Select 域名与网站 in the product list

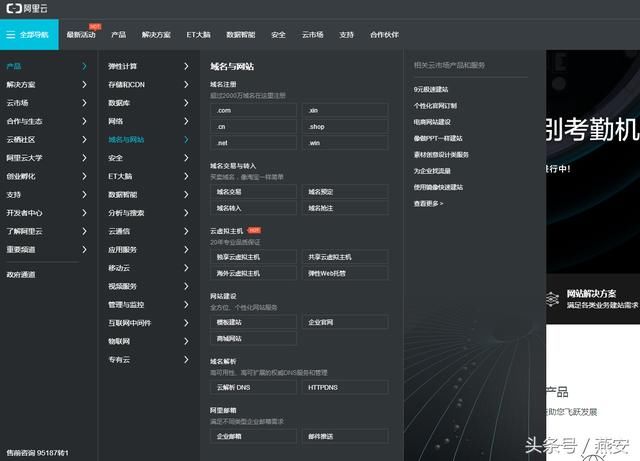point(126,140)
